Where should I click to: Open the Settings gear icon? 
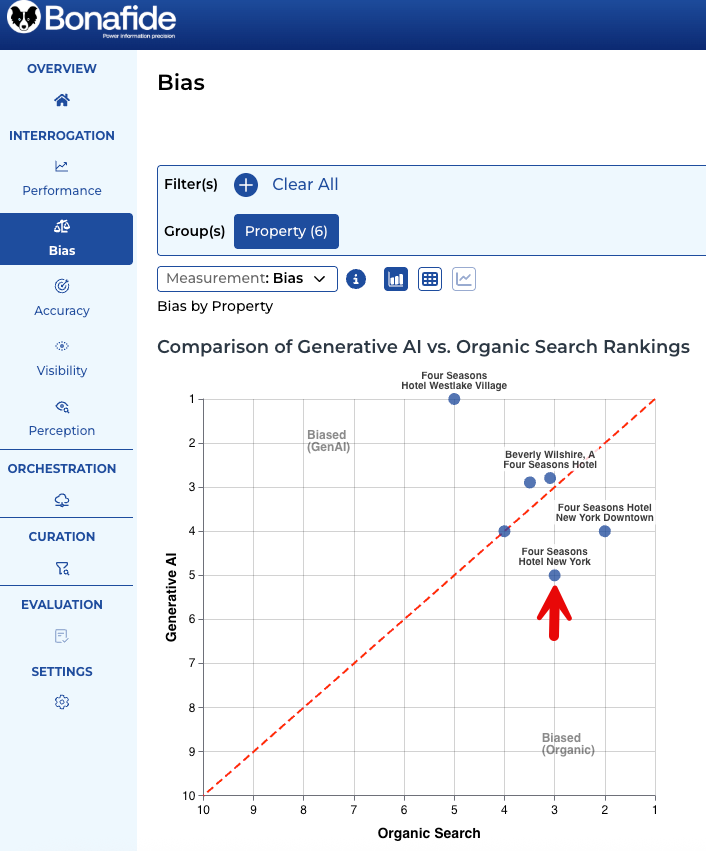pyautogui.click(x=62, y=703)
